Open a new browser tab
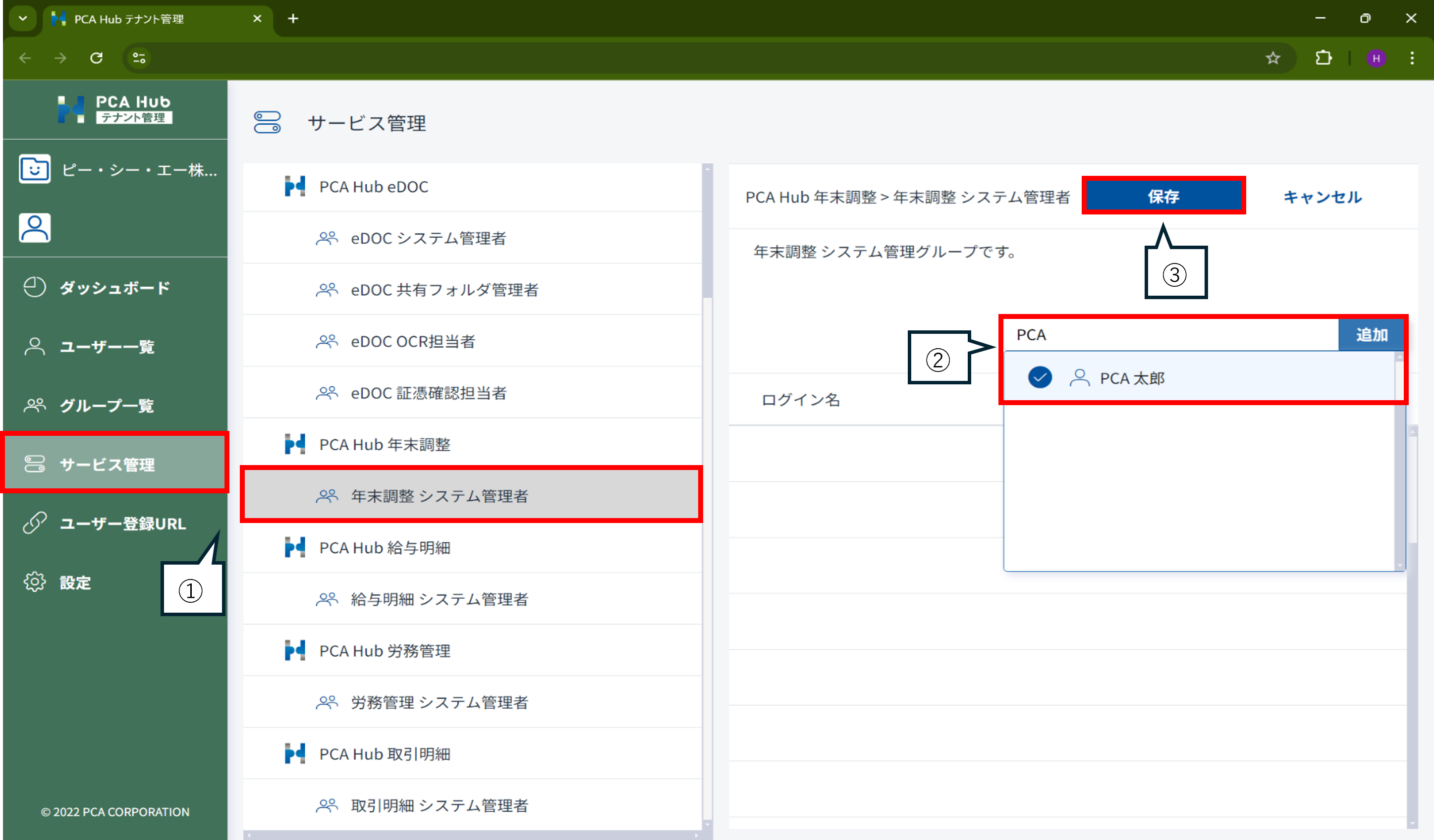The image size is (1434, 840). tap(293, 19)
